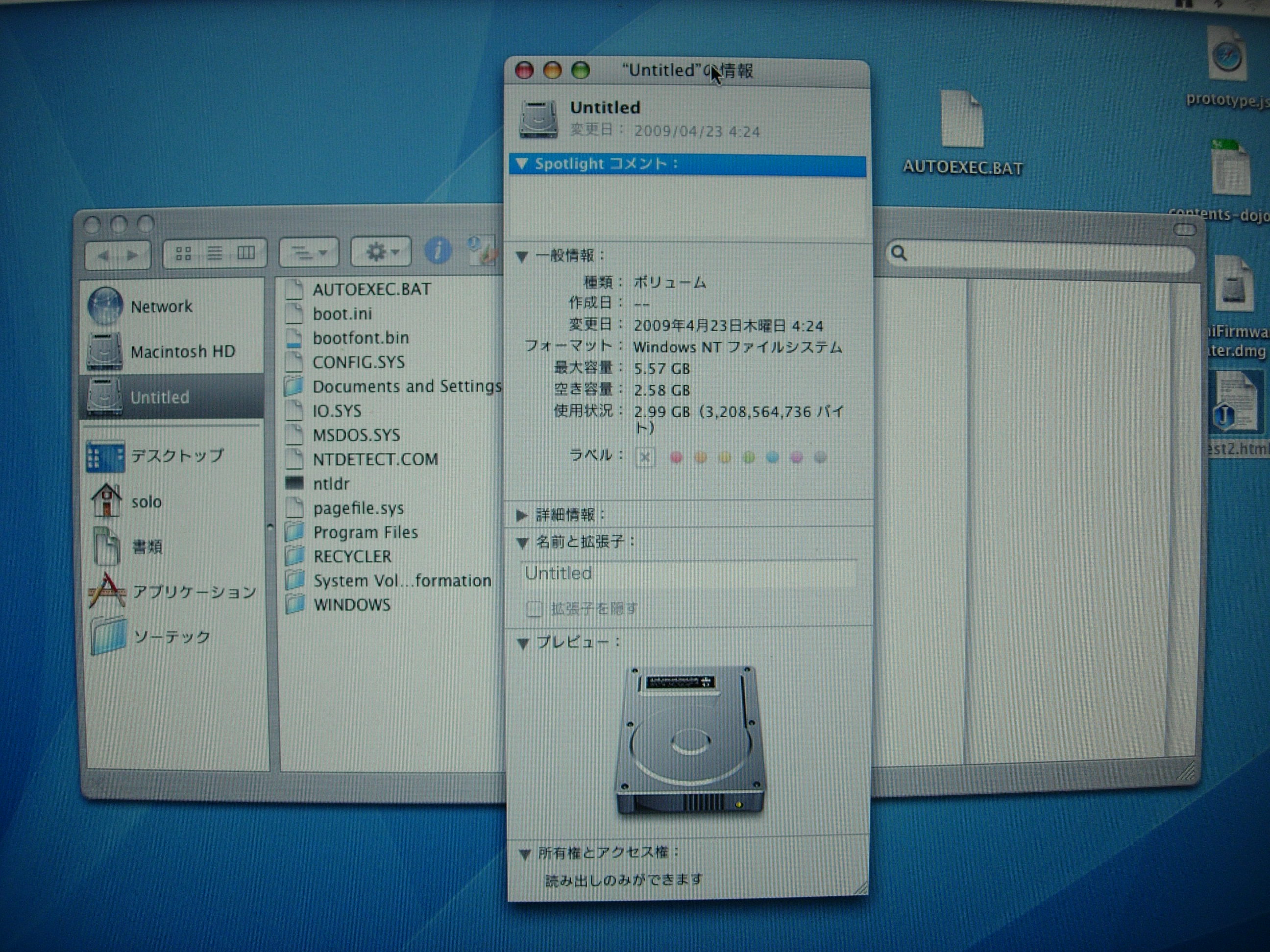1270x952 pixels.
Task: Select Network in the Finder sidebar
Action: coord(172,306)
